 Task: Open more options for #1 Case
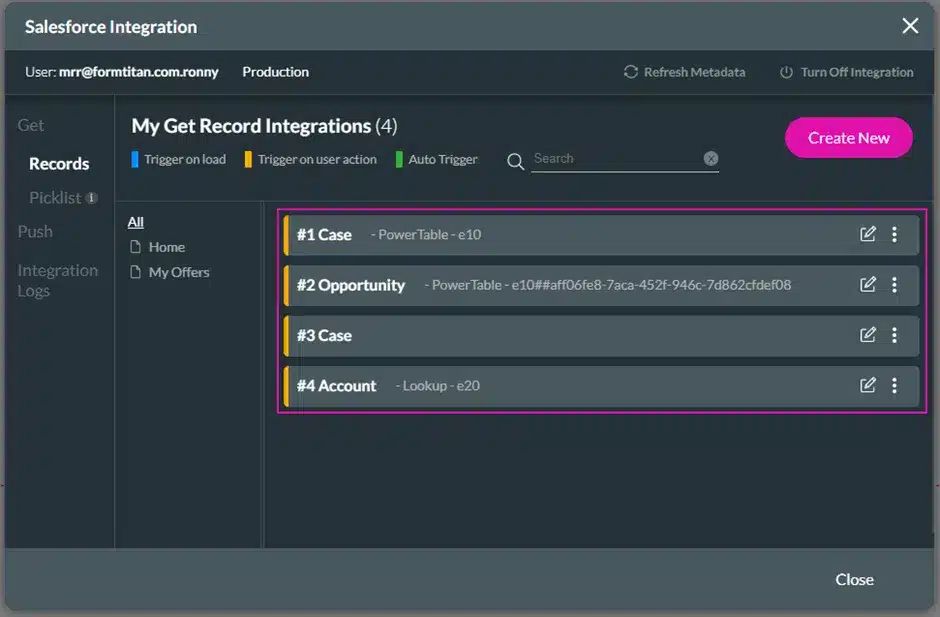[894, 234]
